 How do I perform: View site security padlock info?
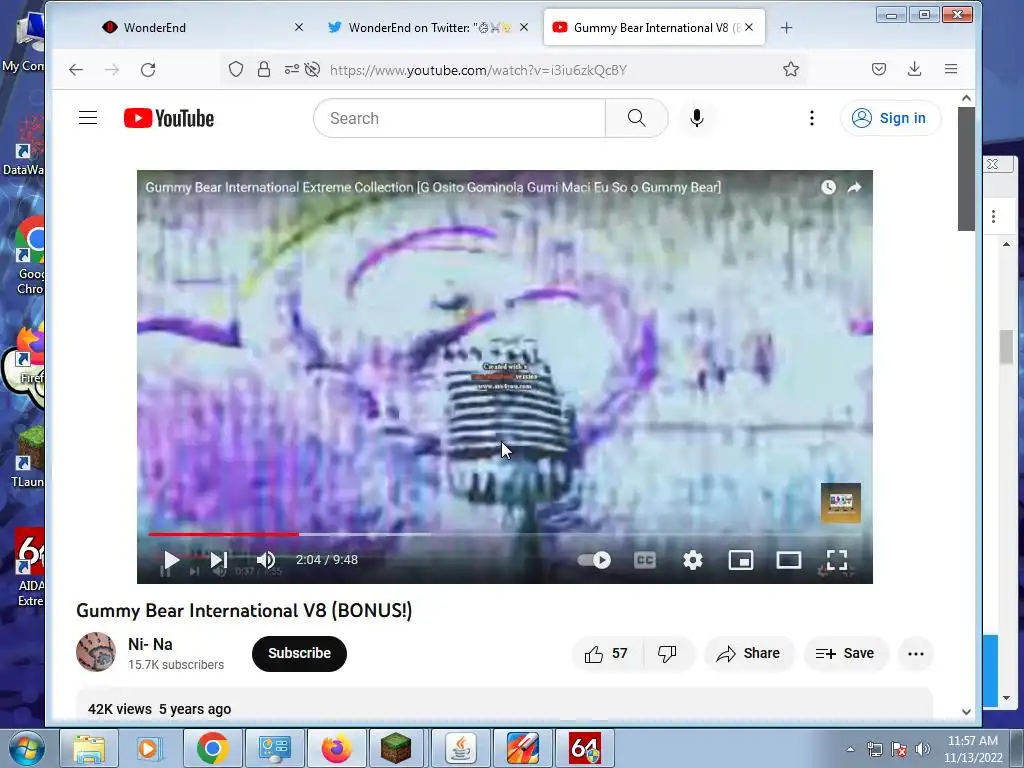[264, 69]
